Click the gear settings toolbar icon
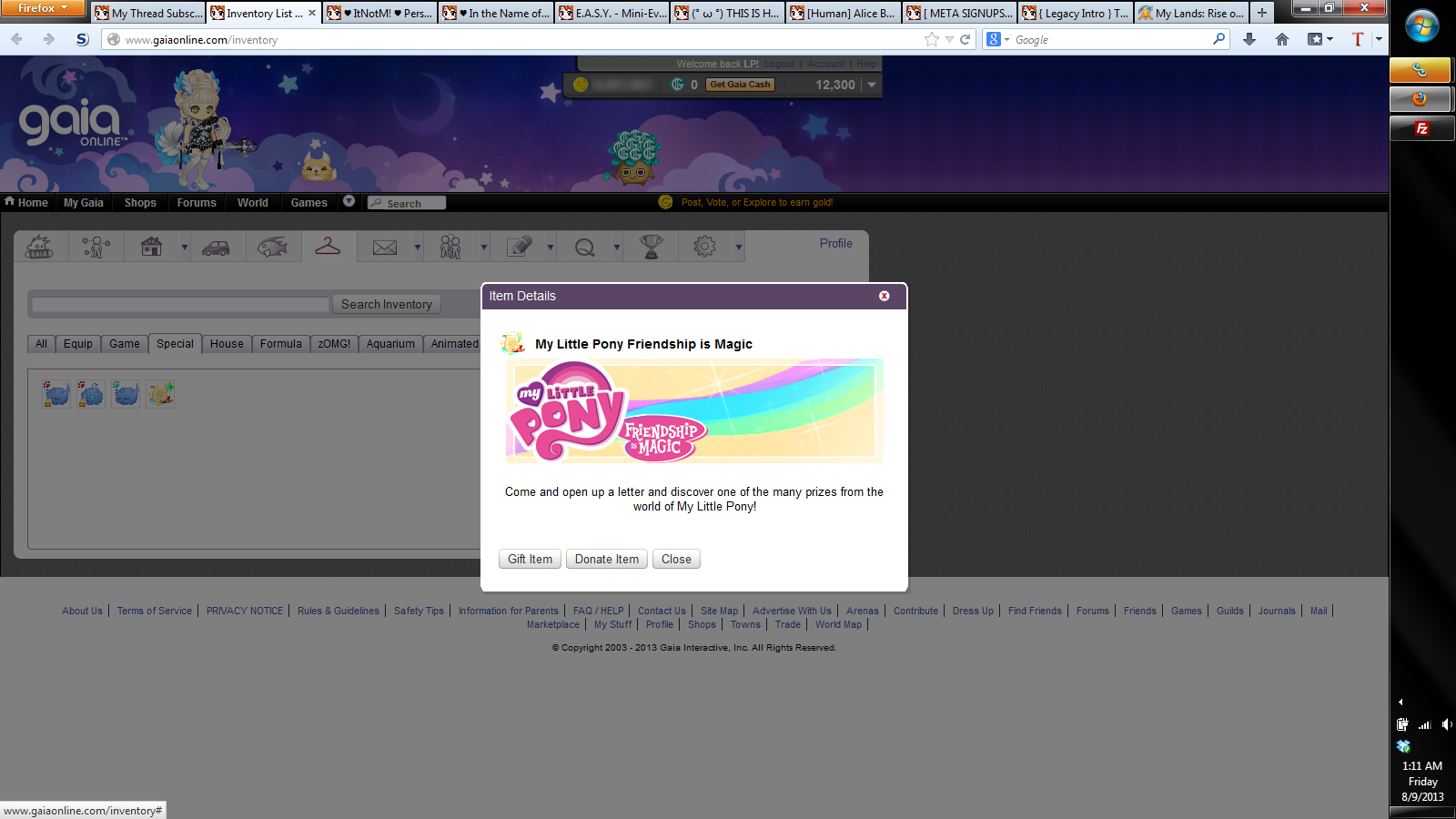 [x=704, y=247]
